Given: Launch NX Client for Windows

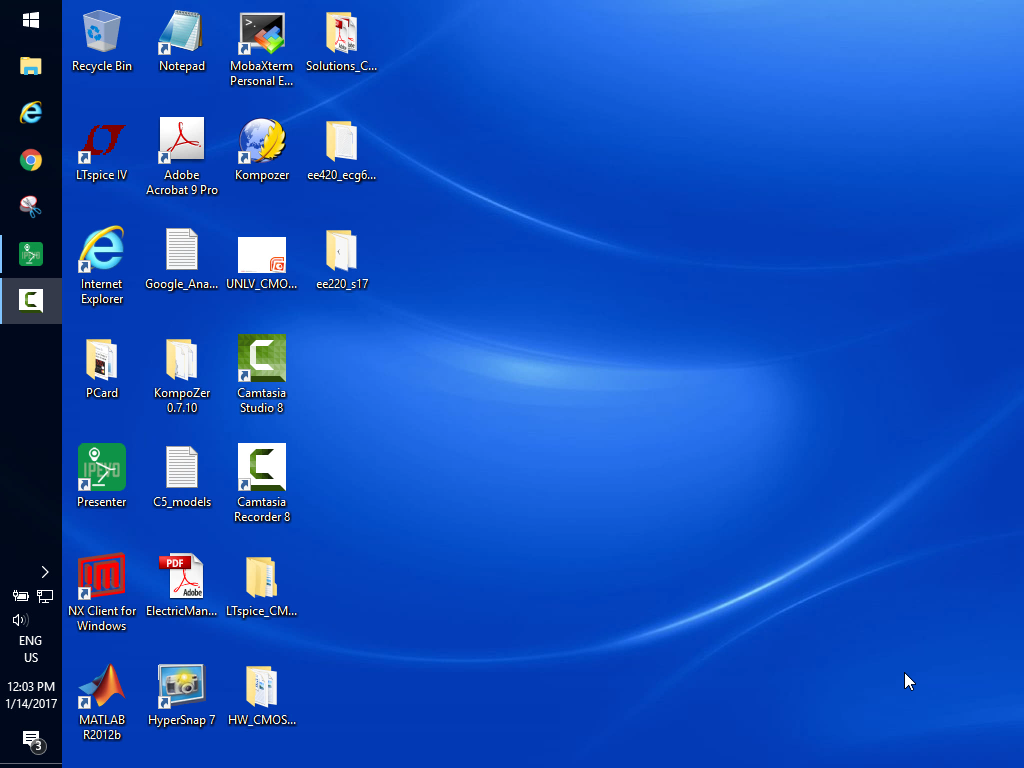Looking at the screenshot, I should coord(102,577).
